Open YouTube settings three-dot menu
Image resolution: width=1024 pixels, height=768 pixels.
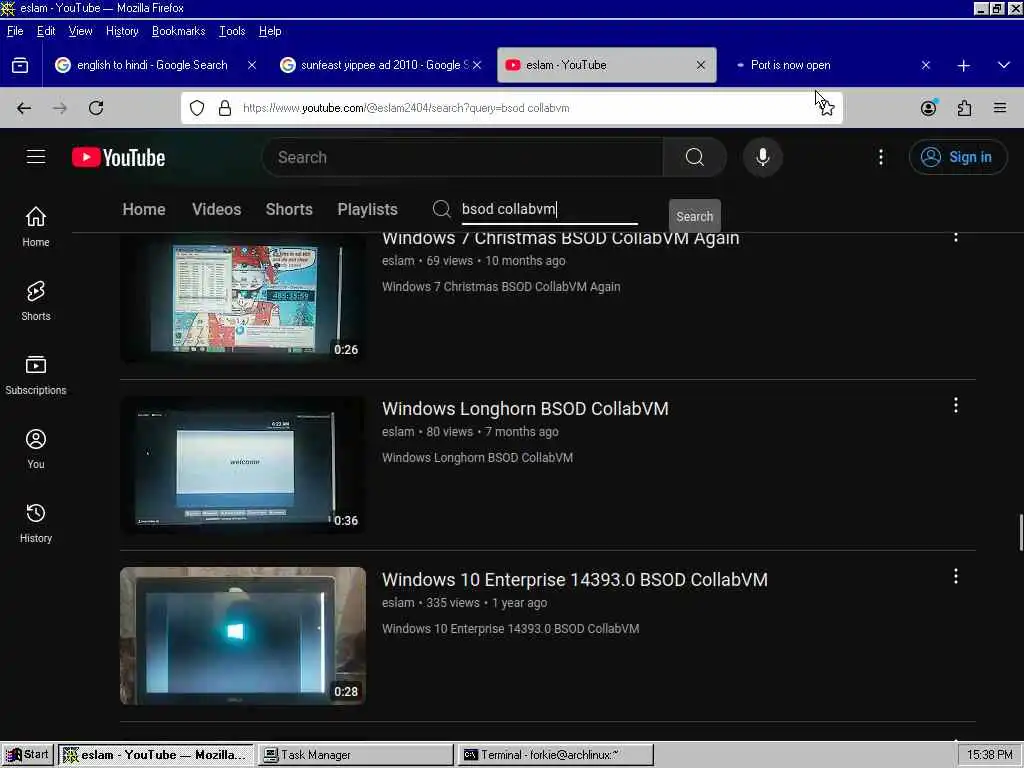pos(880,157)
